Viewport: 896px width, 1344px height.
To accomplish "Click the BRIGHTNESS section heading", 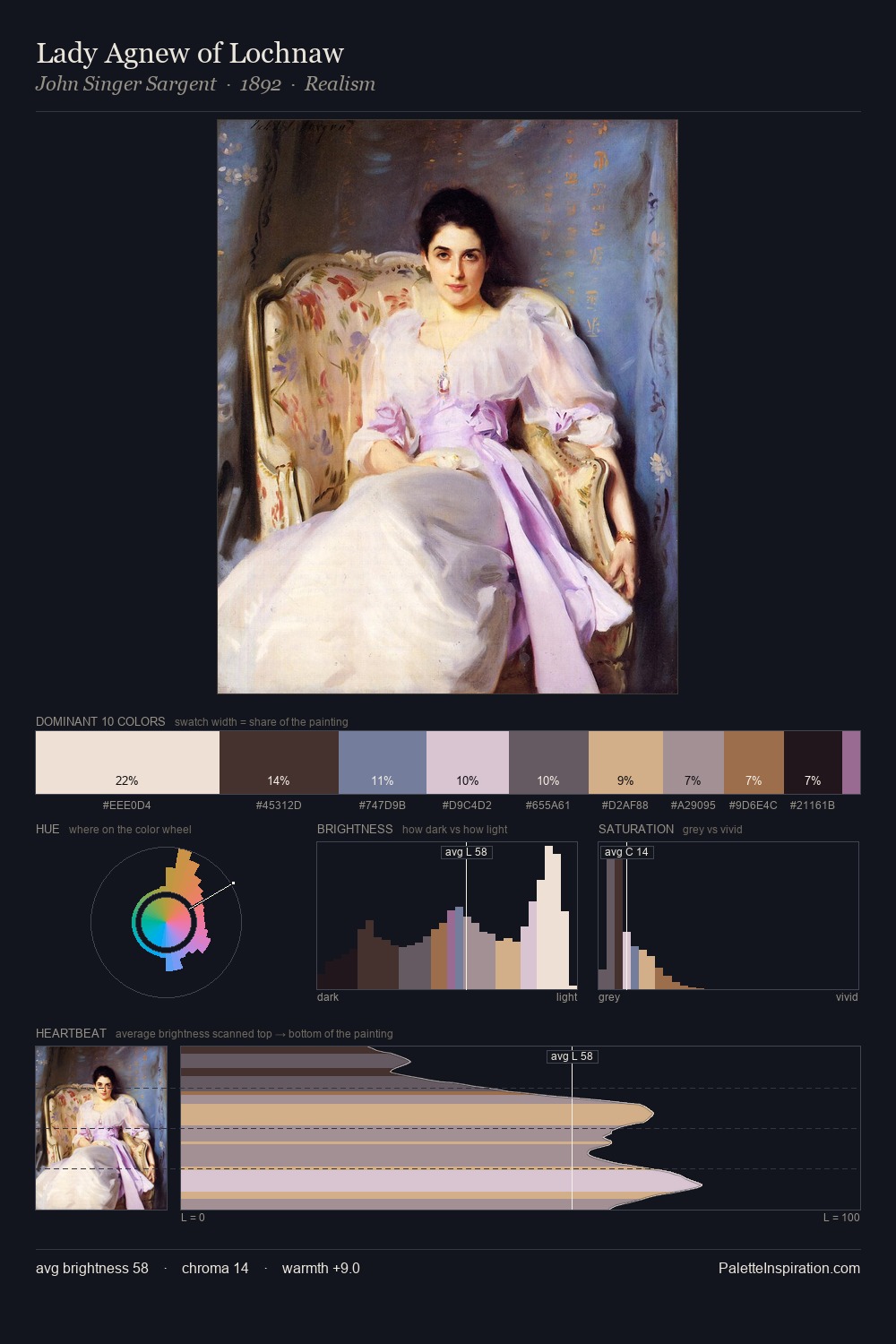I will [x=355, y=829].
